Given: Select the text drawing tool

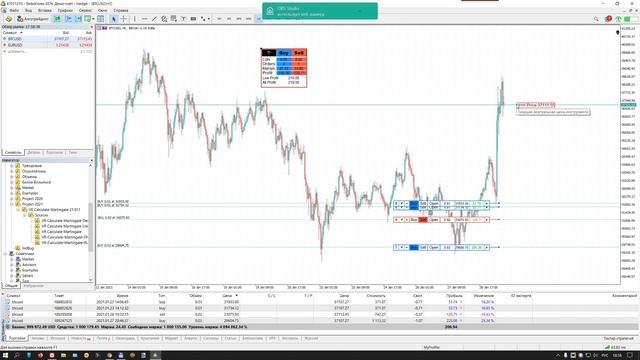Looking at the screenshot, I should click(183, 19).
